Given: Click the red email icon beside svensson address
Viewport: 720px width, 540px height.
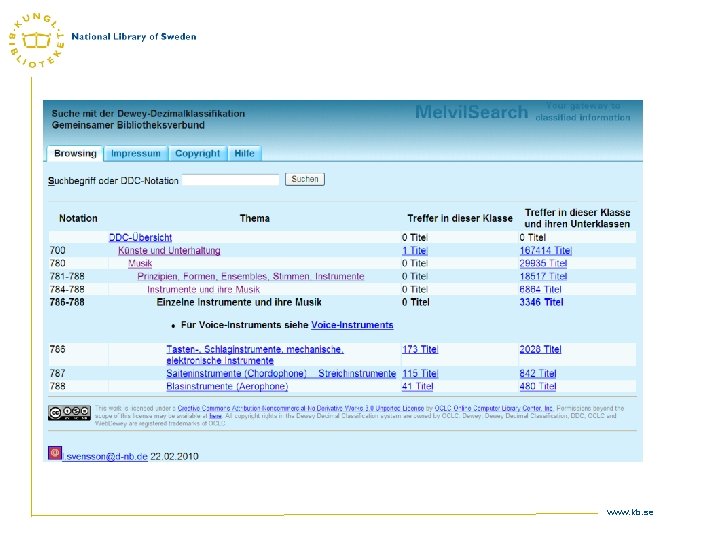Looking at the screenshot, I should (55, 453).
